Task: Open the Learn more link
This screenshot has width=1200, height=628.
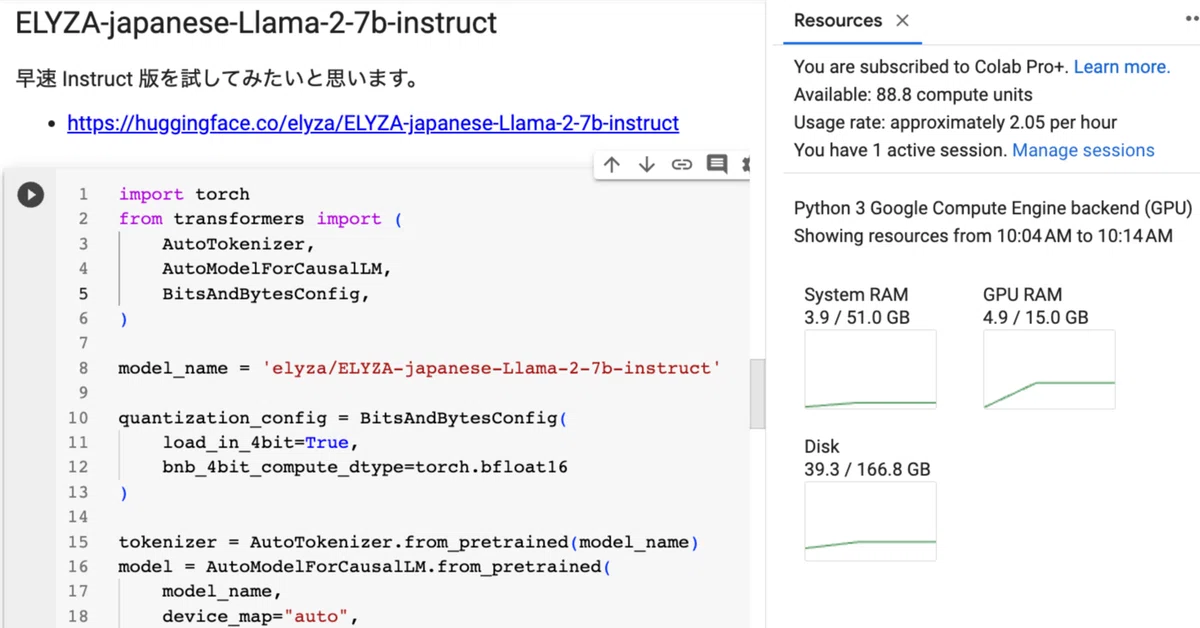Action: pos(1121,67)
